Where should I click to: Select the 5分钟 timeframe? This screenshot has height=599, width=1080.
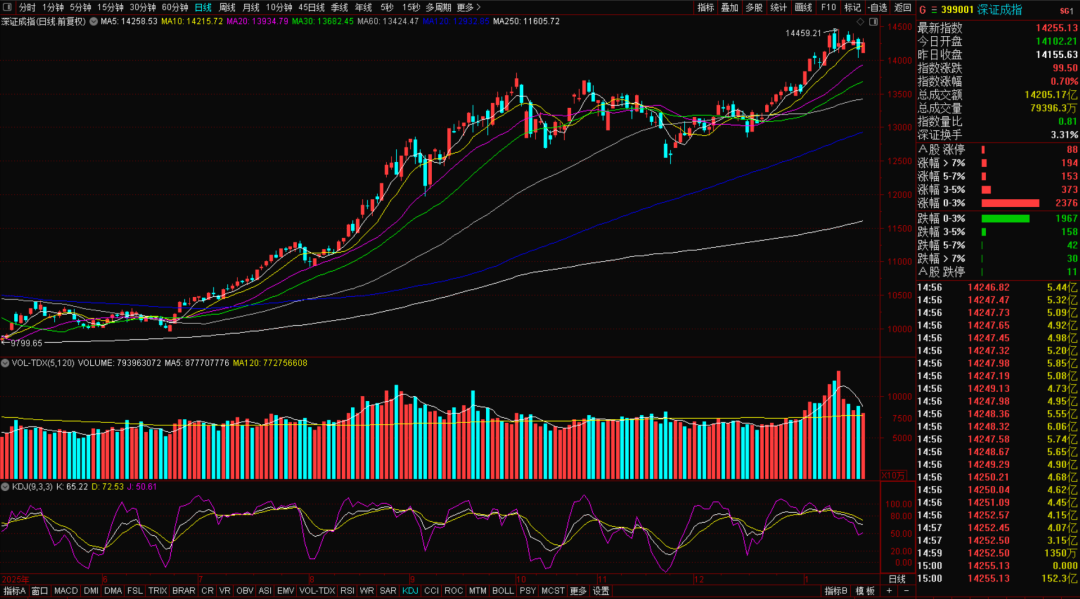coord(80,7)
